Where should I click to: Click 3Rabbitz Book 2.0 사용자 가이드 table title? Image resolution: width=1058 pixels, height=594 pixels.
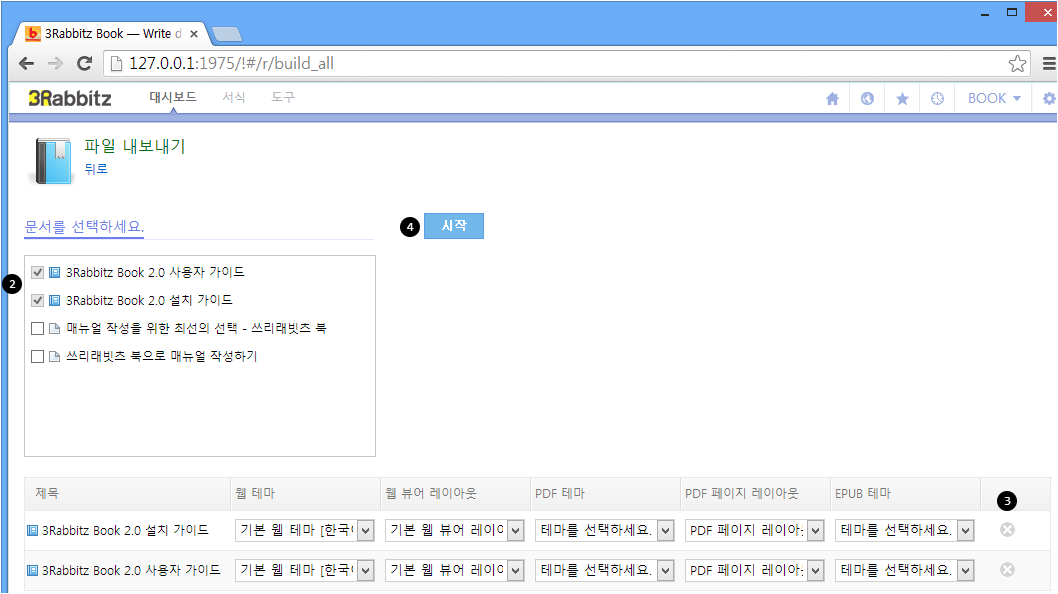click(132, 570)
